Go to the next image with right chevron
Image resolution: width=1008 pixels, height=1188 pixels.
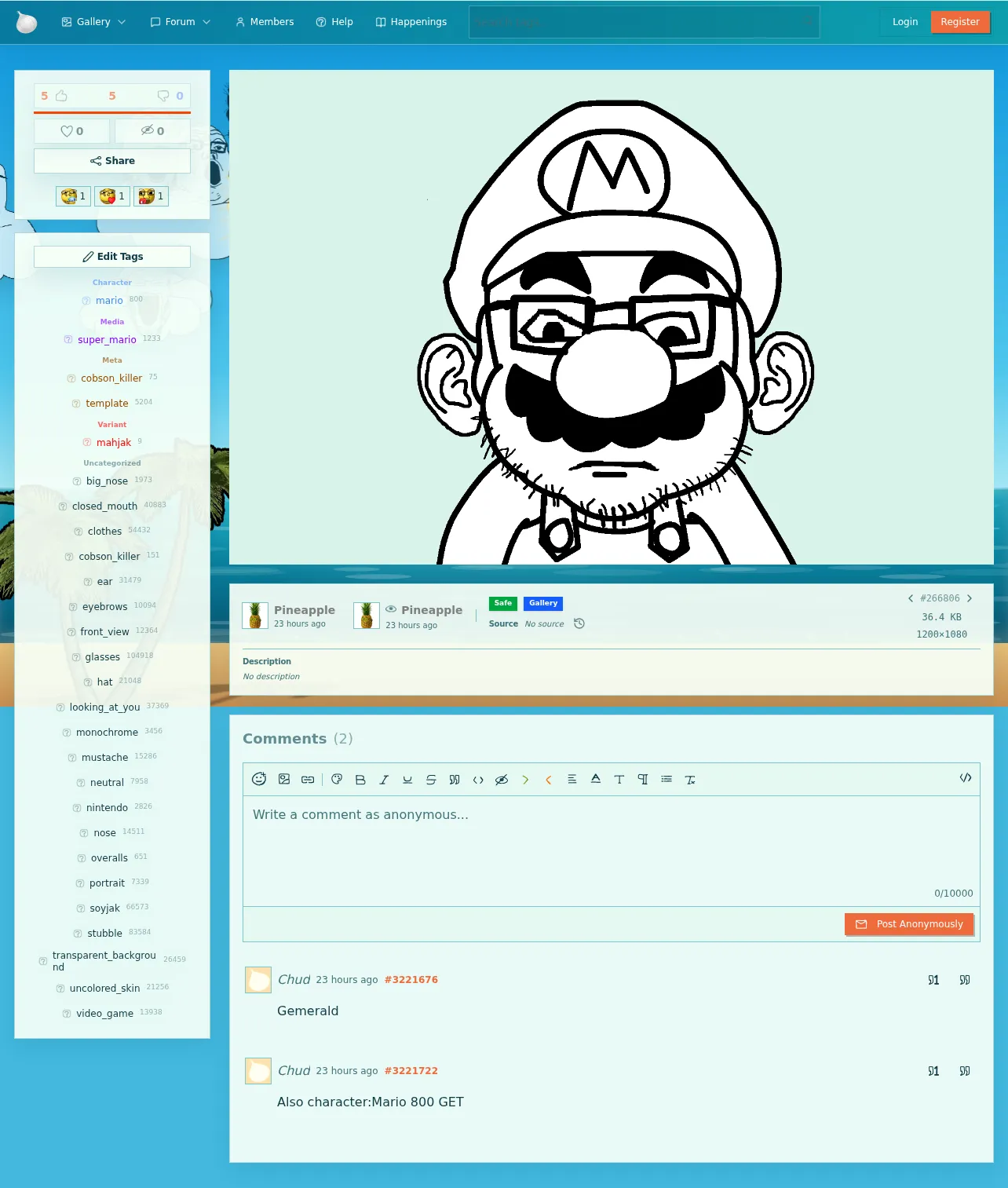970,598
